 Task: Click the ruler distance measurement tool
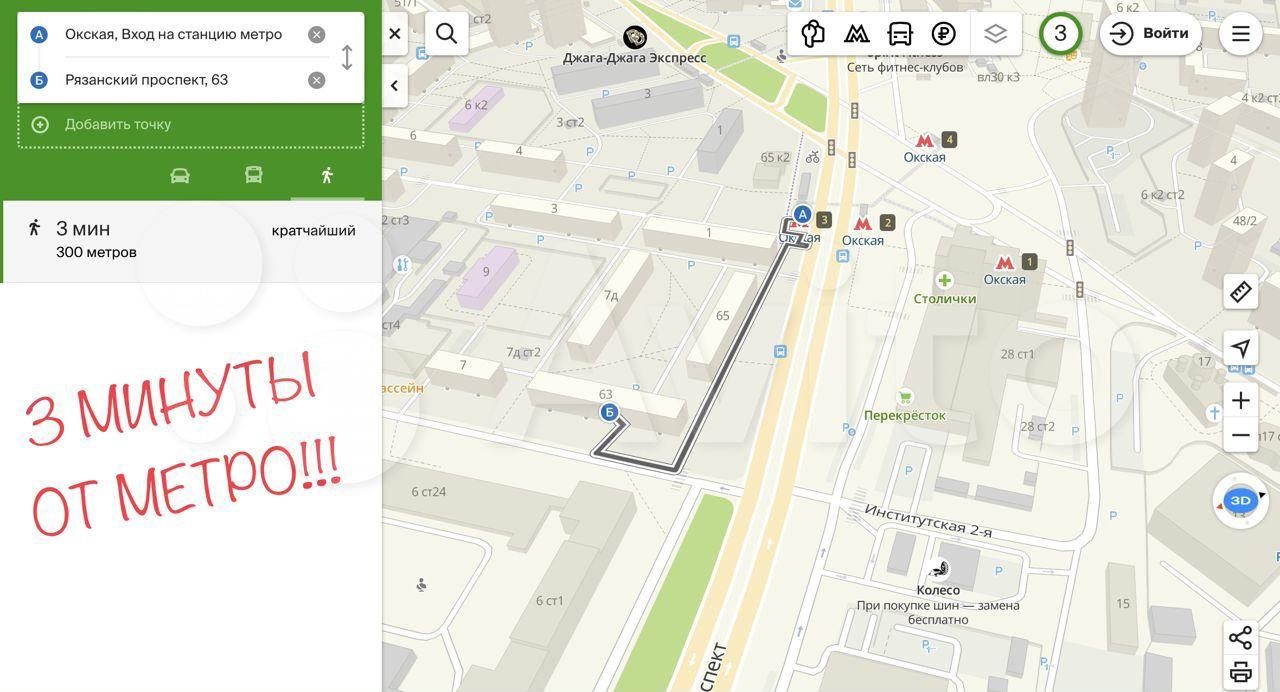click(1240, 292)
